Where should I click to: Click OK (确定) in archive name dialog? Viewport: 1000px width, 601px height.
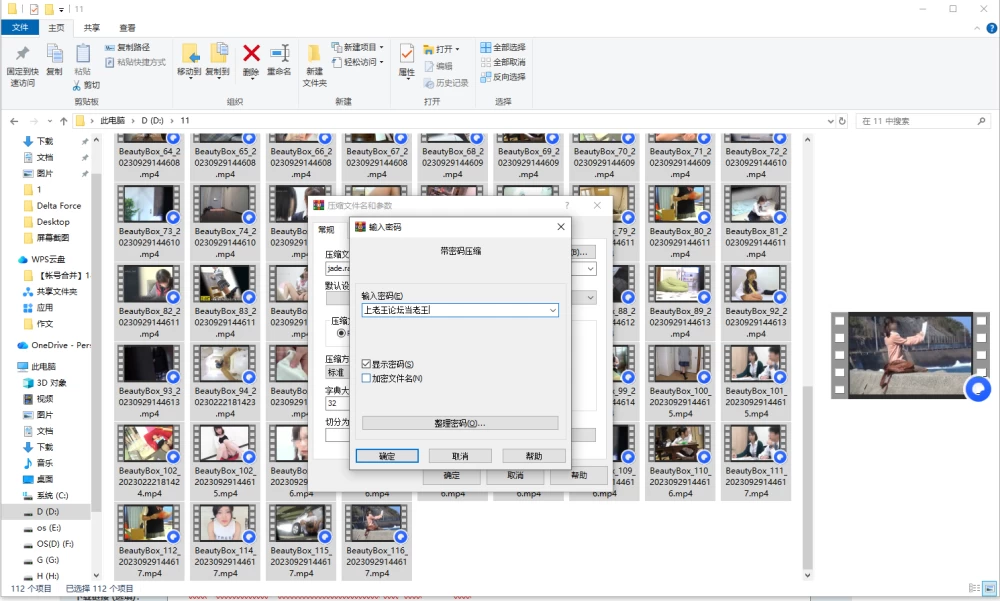pos(452,475)
